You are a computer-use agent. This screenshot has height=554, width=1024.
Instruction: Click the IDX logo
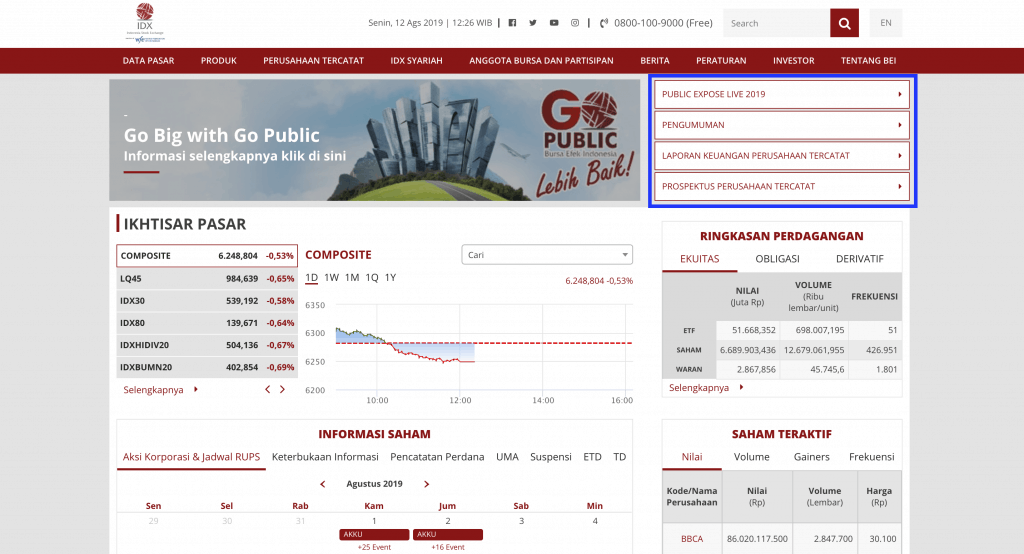click(x=145, y=23)
